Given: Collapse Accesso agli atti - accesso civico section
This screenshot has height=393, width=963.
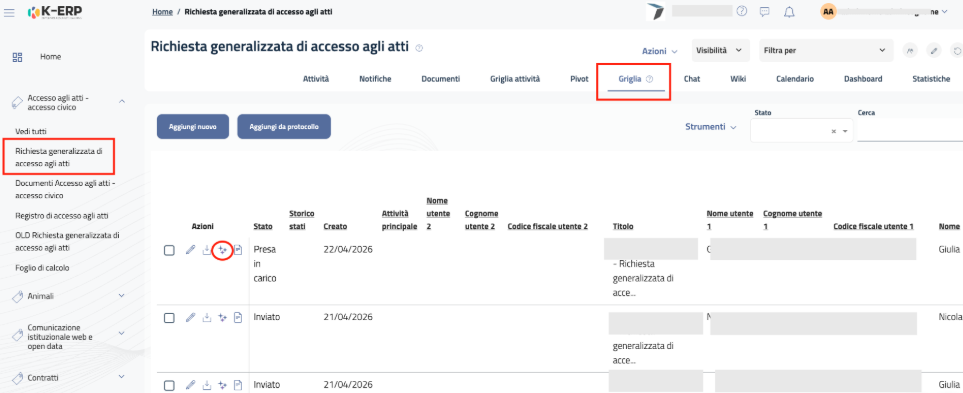Looking at the screenshot, I should (x=121, y=100).
